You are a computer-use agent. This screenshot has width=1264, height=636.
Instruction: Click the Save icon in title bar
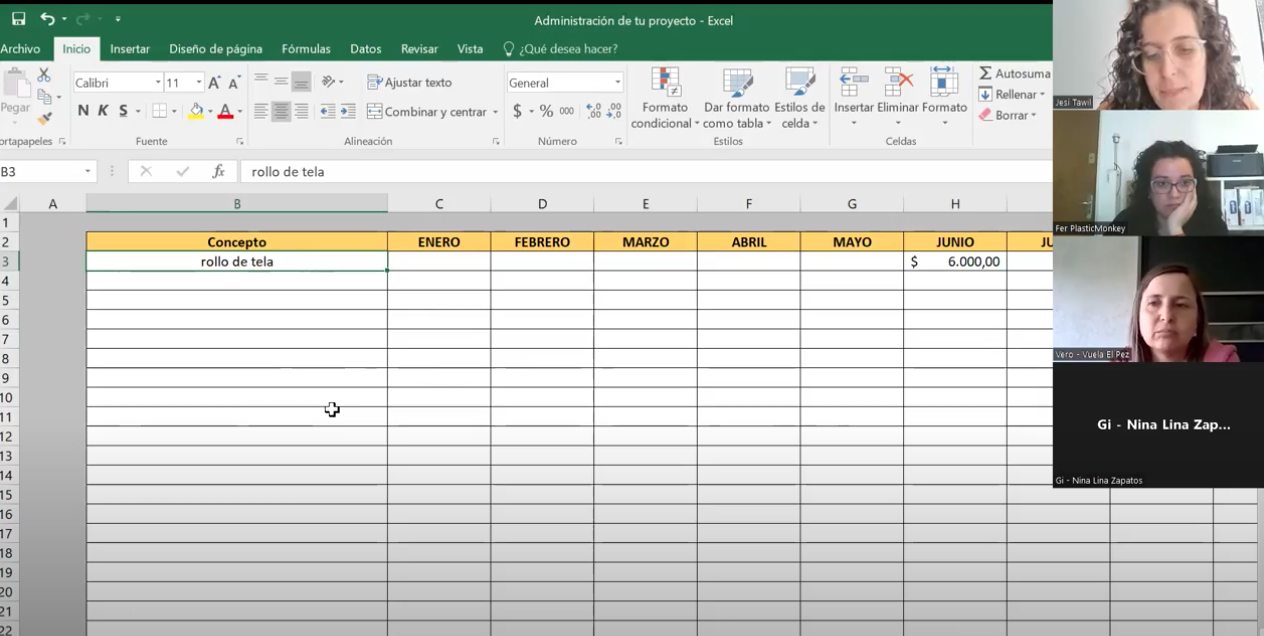18,19
